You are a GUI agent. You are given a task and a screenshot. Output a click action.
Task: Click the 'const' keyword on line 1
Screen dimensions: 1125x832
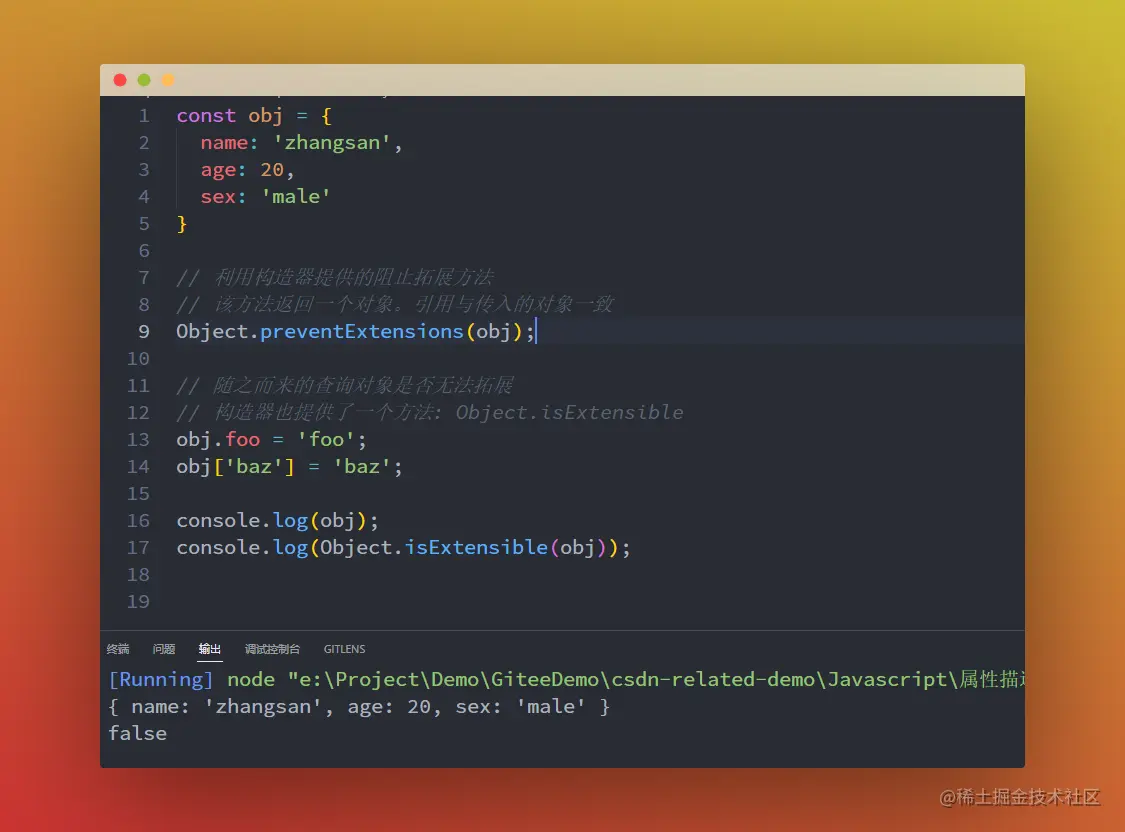(x=206, y=115)
